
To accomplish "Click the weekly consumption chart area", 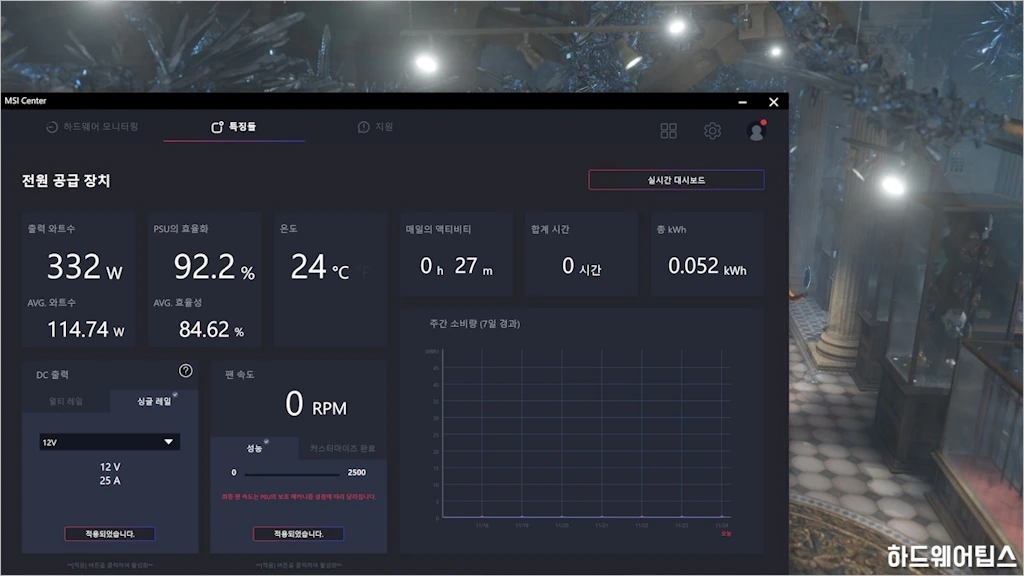I will (585, 434).
